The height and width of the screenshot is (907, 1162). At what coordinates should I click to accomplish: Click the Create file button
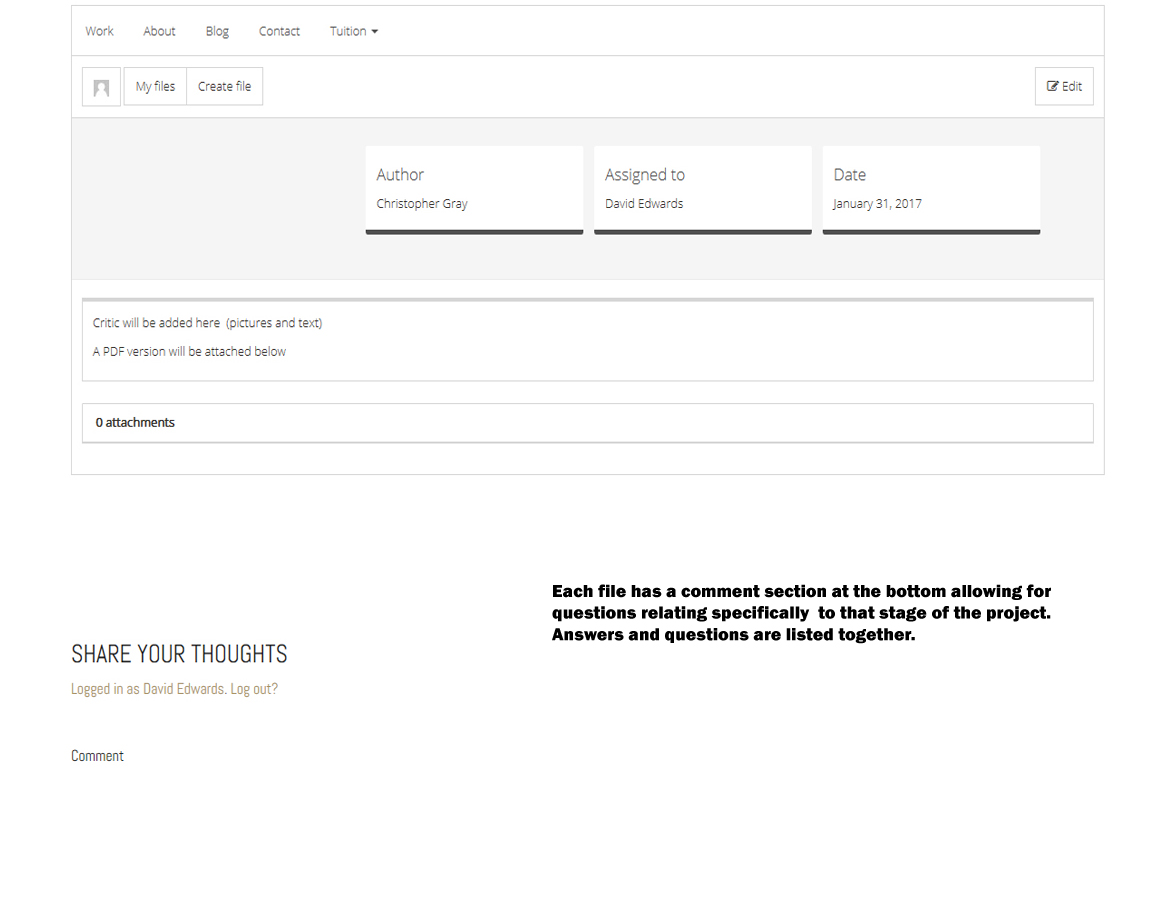tap(225, 86)
